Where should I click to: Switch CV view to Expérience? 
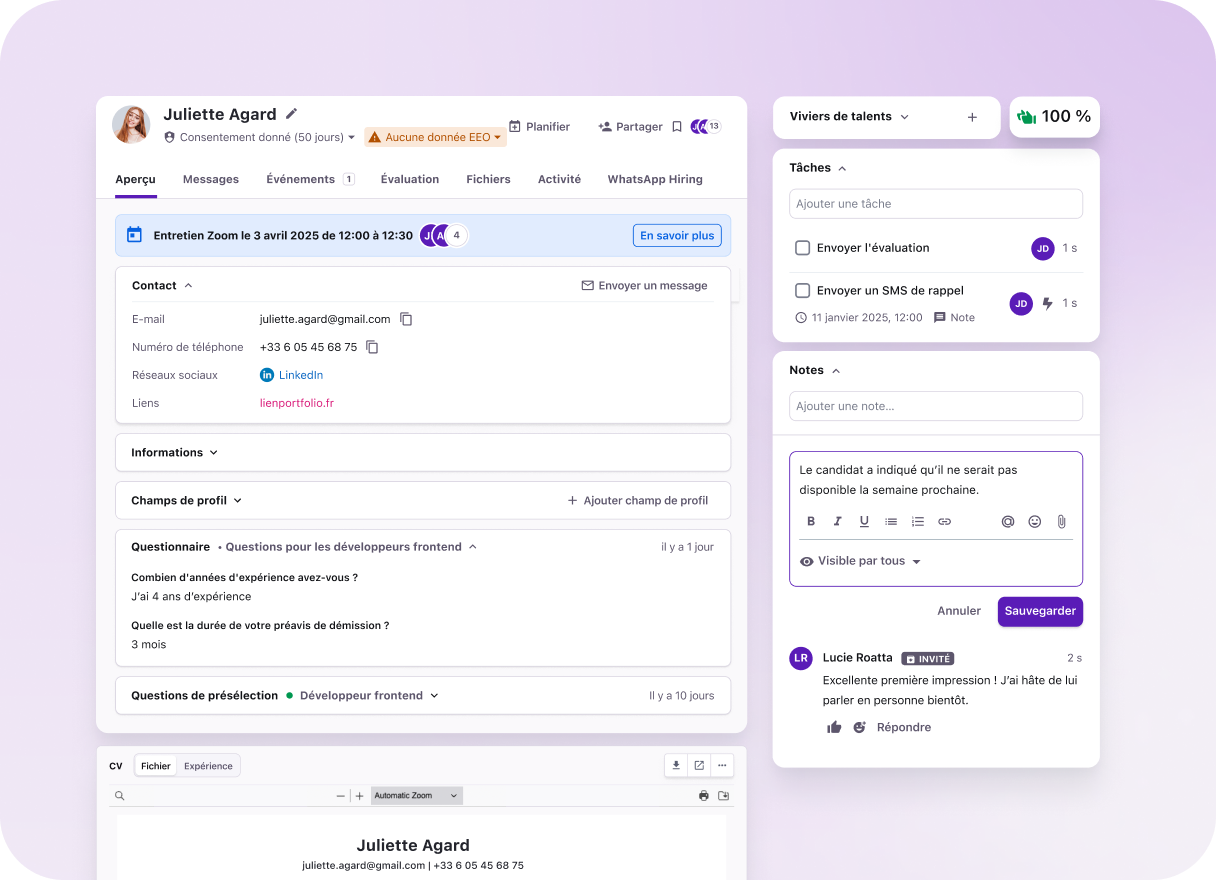[208, 766]
